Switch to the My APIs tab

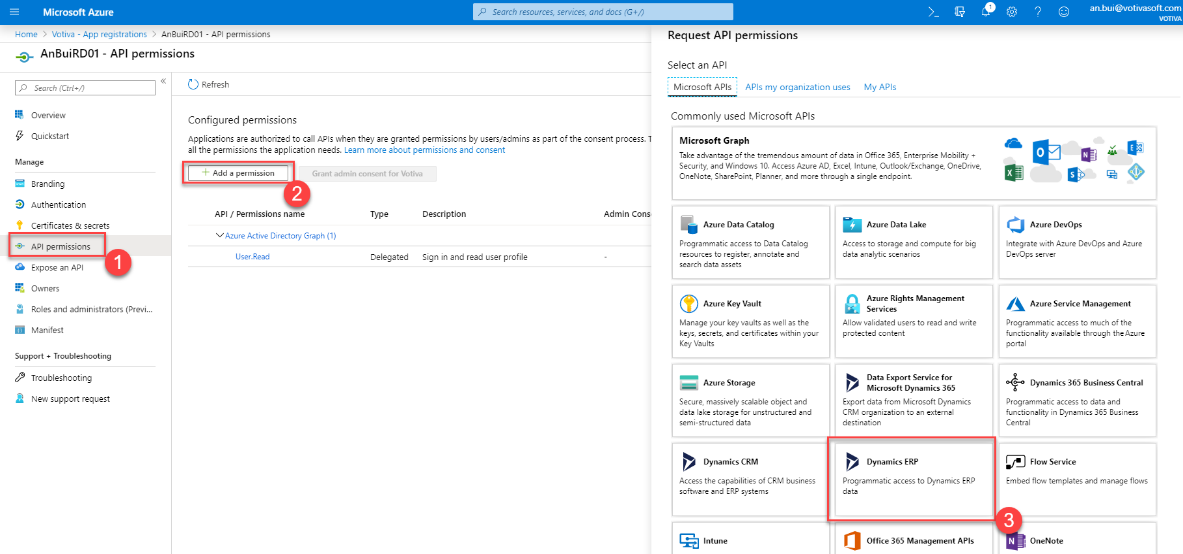coord(880,87)
